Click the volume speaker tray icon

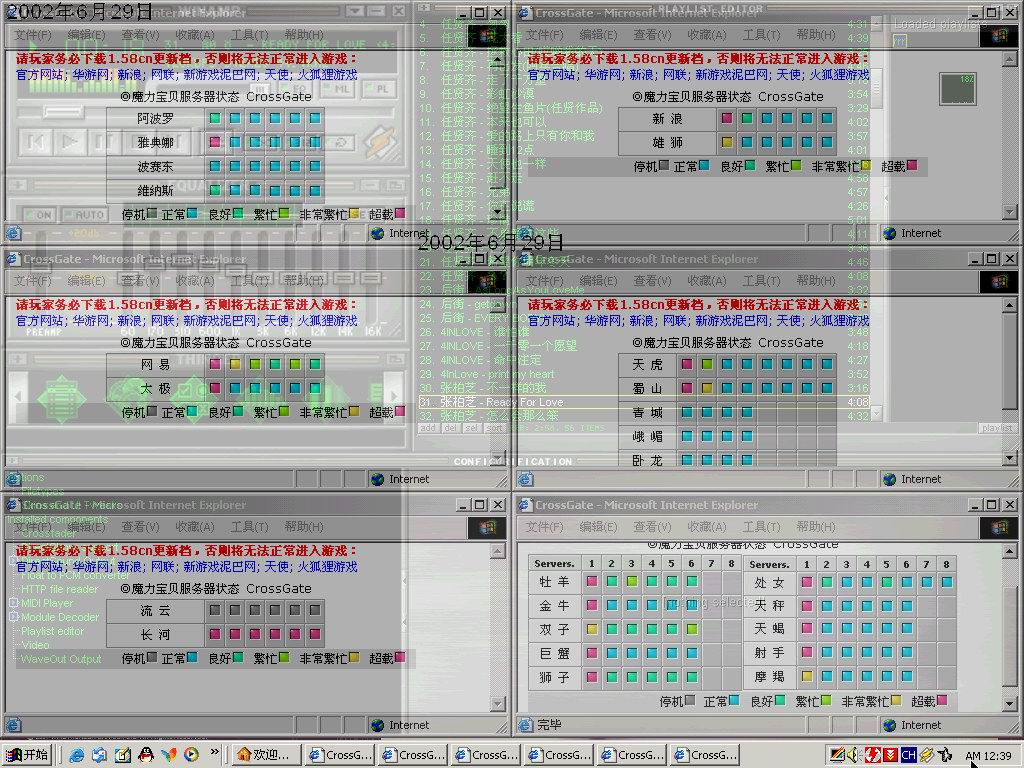tap(854, 756)
